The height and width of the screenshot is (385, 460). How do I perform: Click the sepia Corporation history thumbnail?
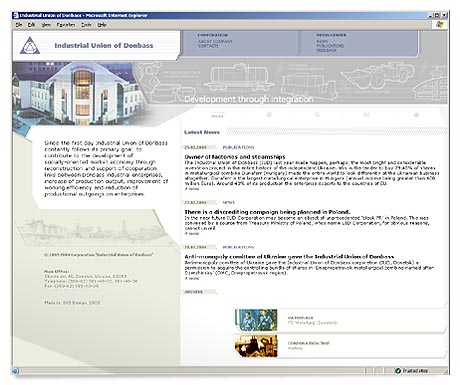(x=256, y=346)
